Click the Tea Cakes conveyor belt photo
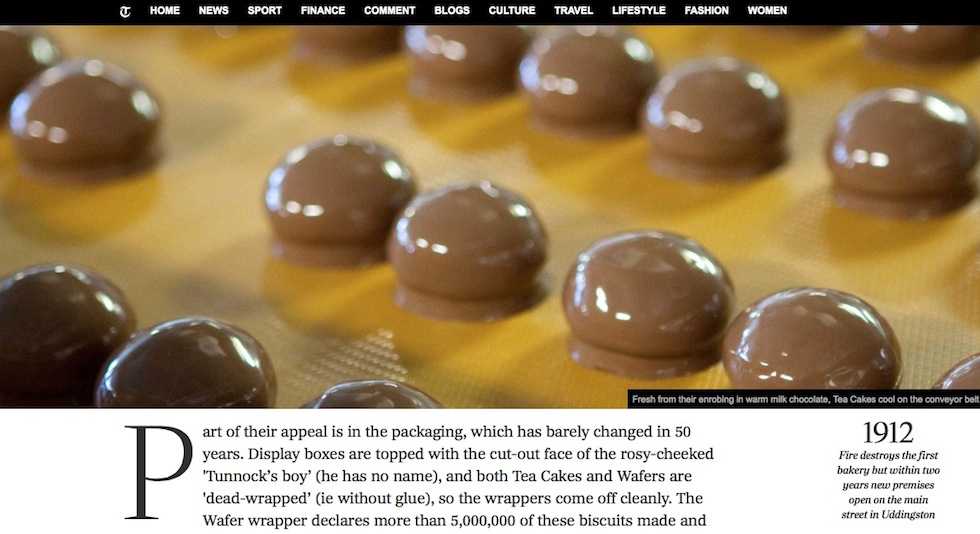Screen dimensions: 980x534 (490, 216)
